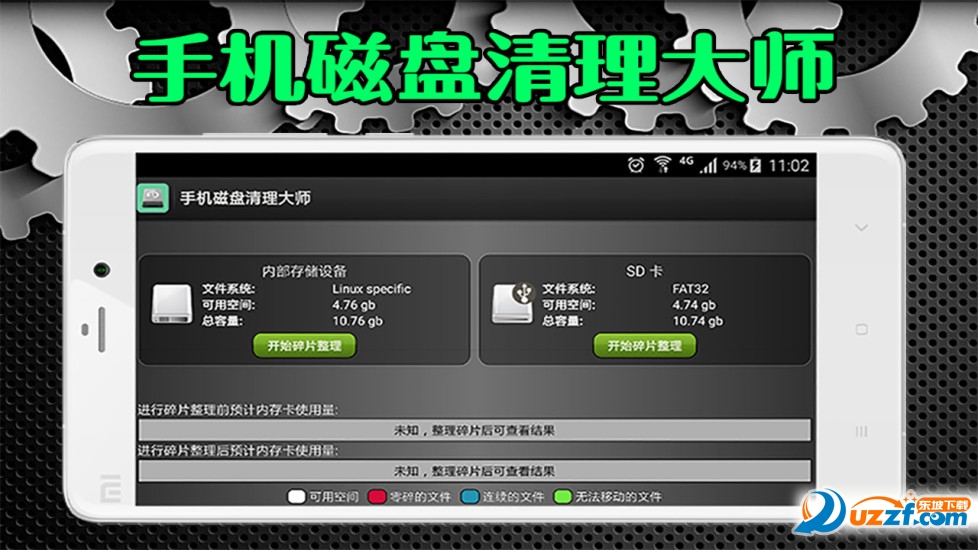Image resolution: width=978 pixels, height=550 pixels.
Task: Click the post-defrag memory usage bar
Action: tap(474, 471)
